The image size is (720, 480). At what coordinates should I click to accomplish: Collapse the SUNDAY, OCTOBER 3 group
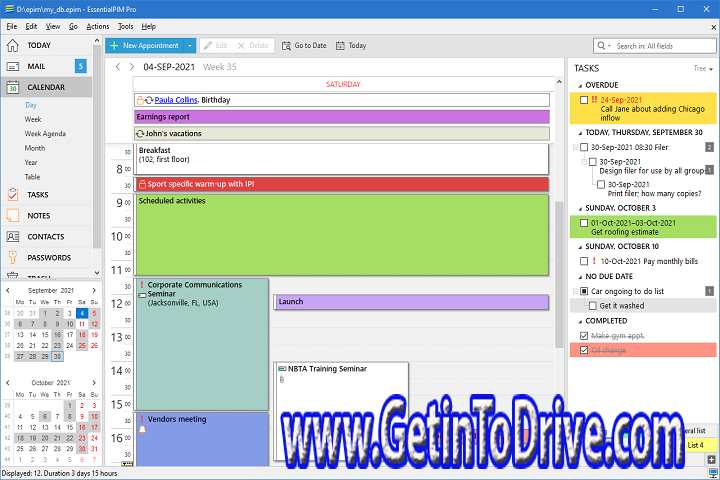580,209
